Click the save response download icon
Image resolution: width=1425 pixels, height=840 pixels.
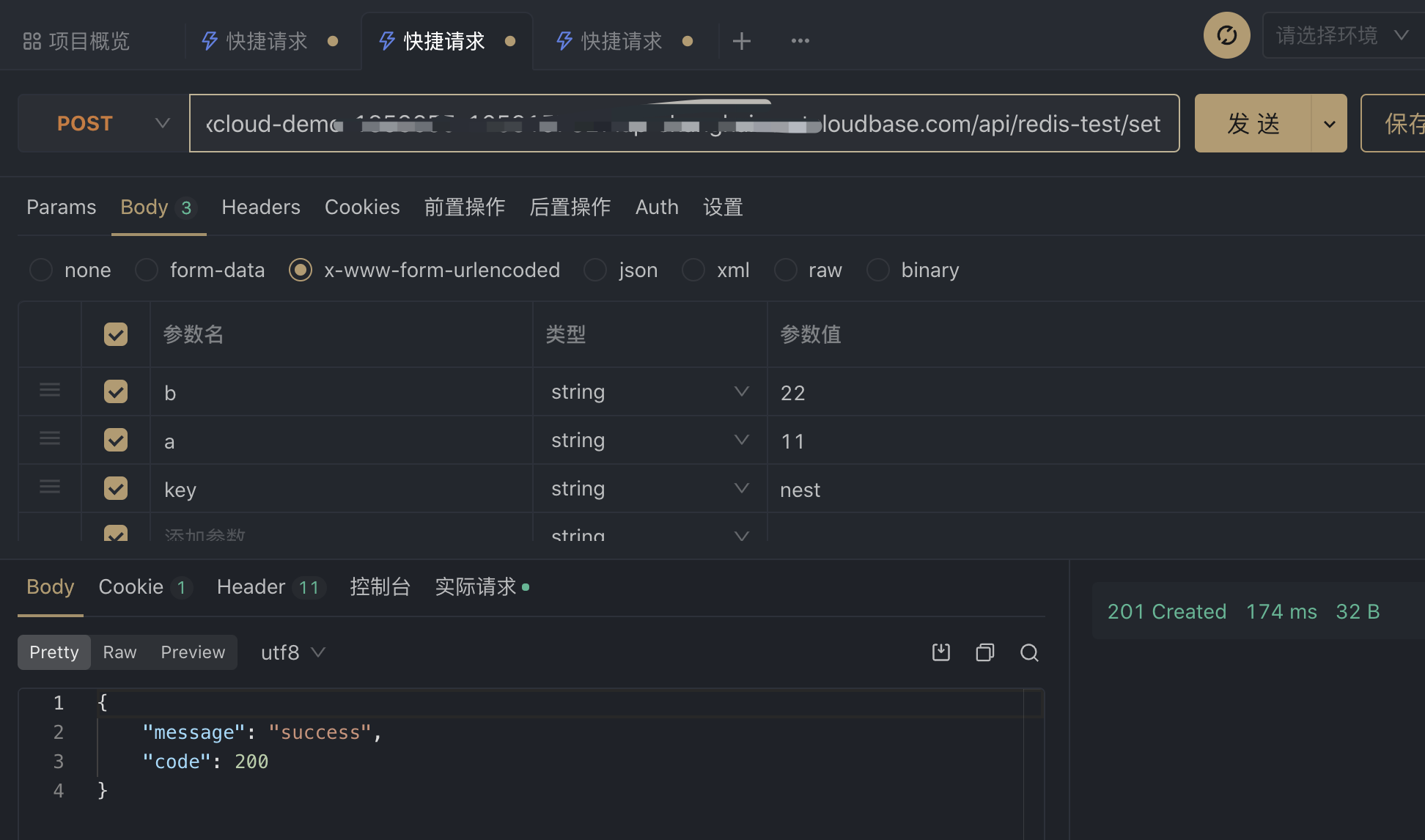940,652
